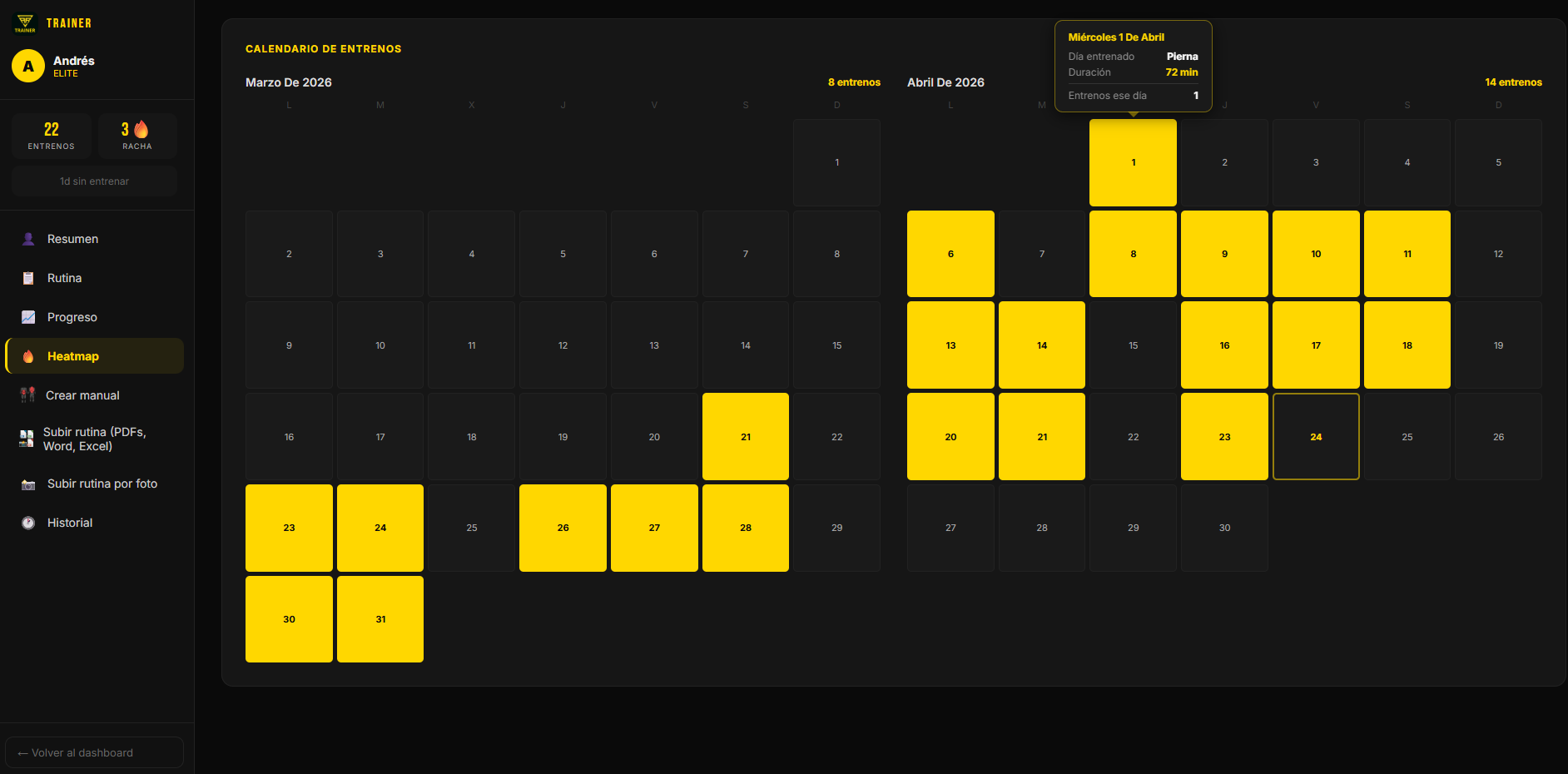Go to Rutina page
1568x774 pixels.
tap(94, 278)
